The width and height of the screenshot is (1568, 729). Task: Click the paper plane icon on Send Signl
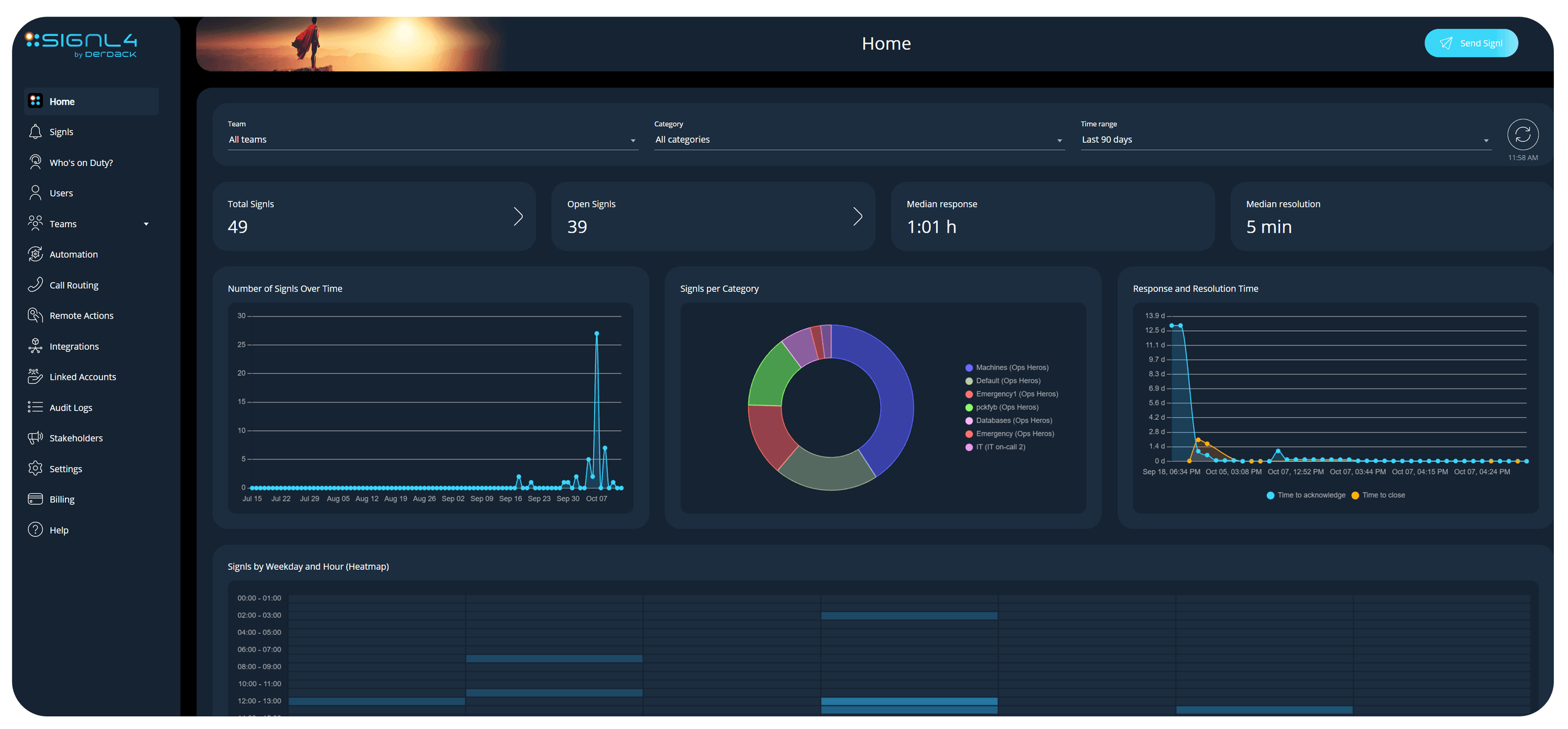(1445, 43)
